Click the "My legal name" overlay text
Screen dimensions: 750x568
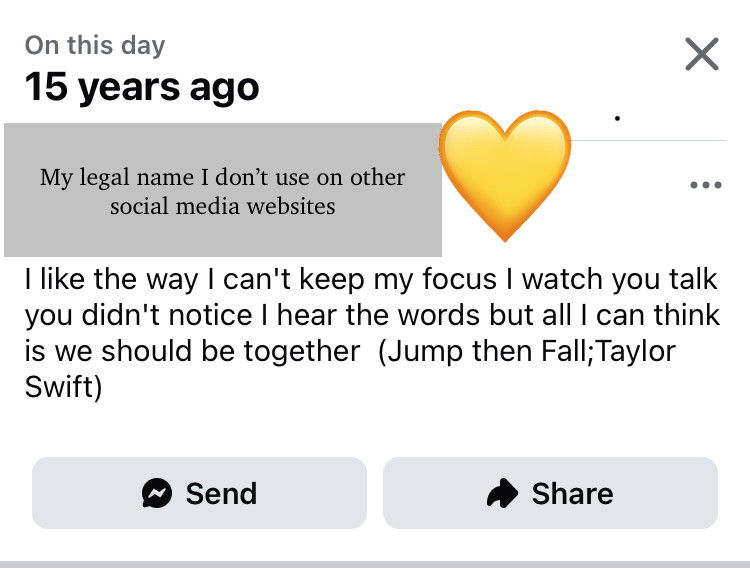click(x=222, y=177)
